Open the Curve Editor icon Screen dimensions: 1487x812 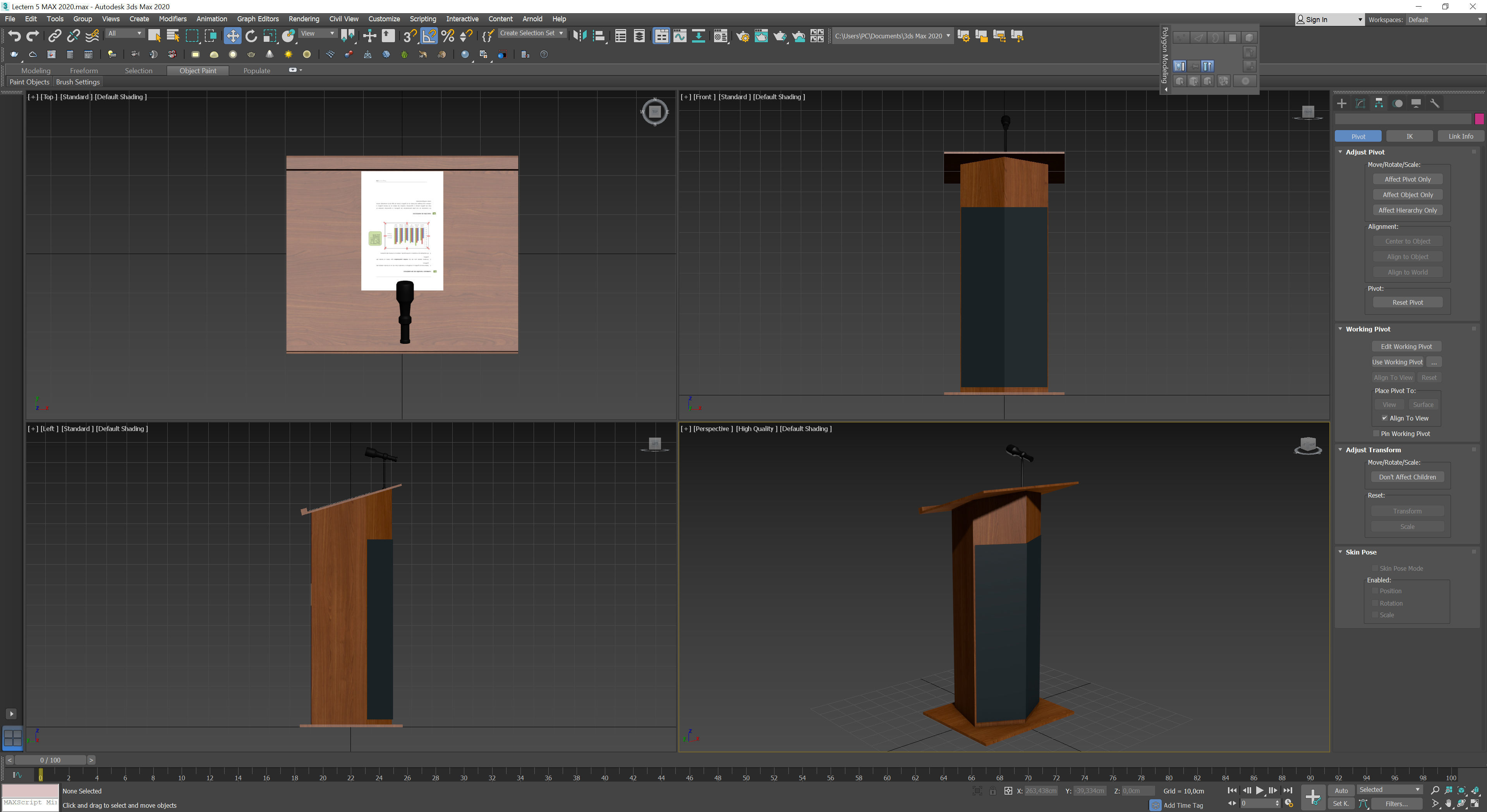pos(680,36)
